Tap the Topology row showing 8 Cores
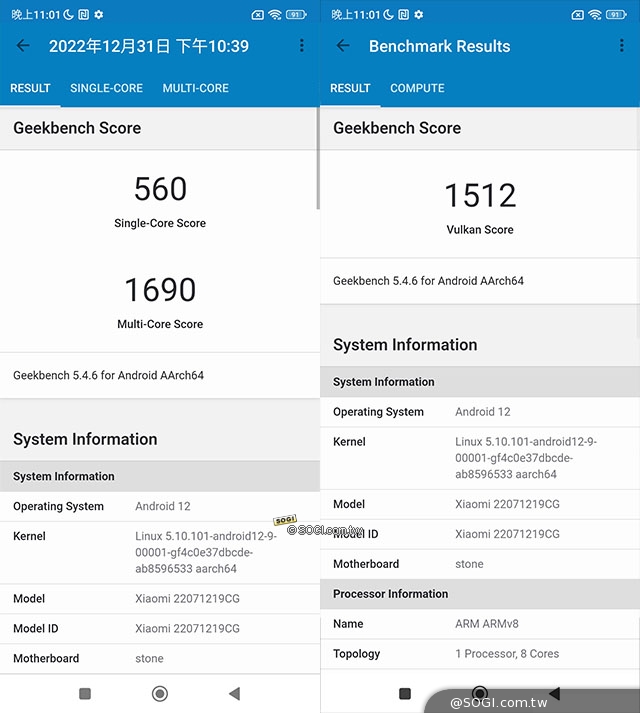The height and width of the screenshot is (713, 640). pos(480,654)
